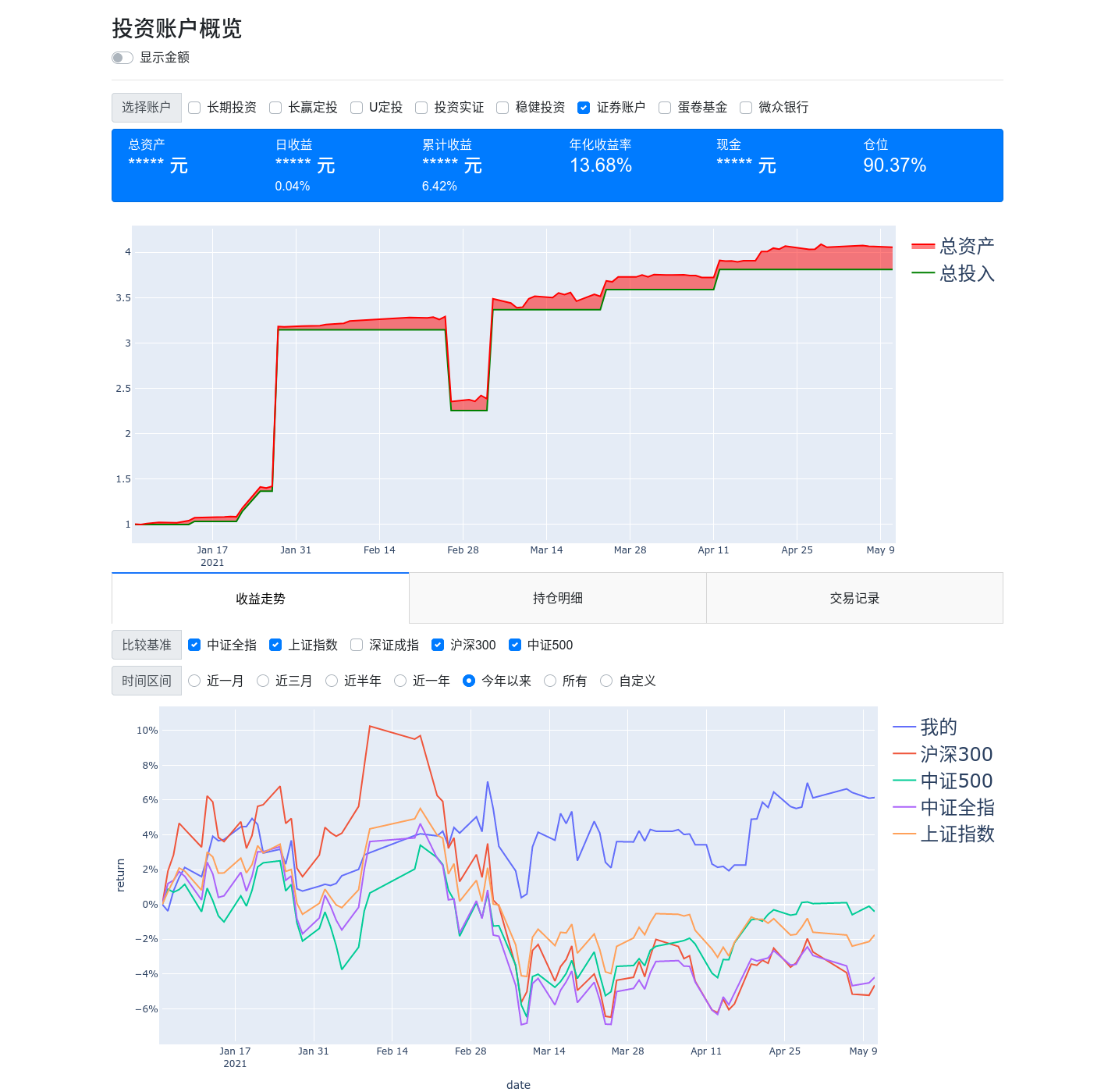1115x1092 pixels.
Task: Click the 累计收益 6.42% figure
Action: pos(439,187)
